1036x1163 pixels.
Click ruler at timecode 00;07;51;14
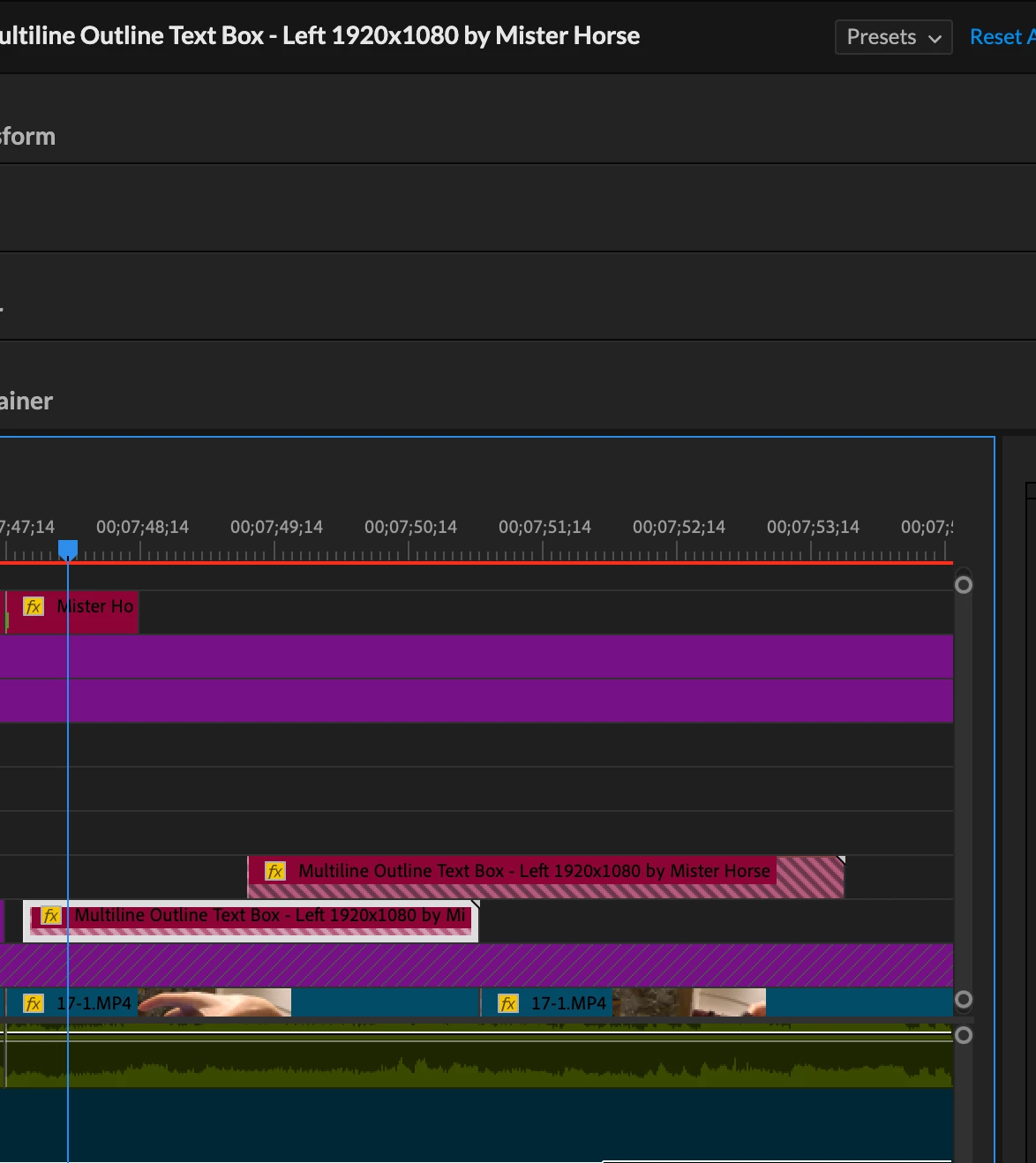(544, 527)
